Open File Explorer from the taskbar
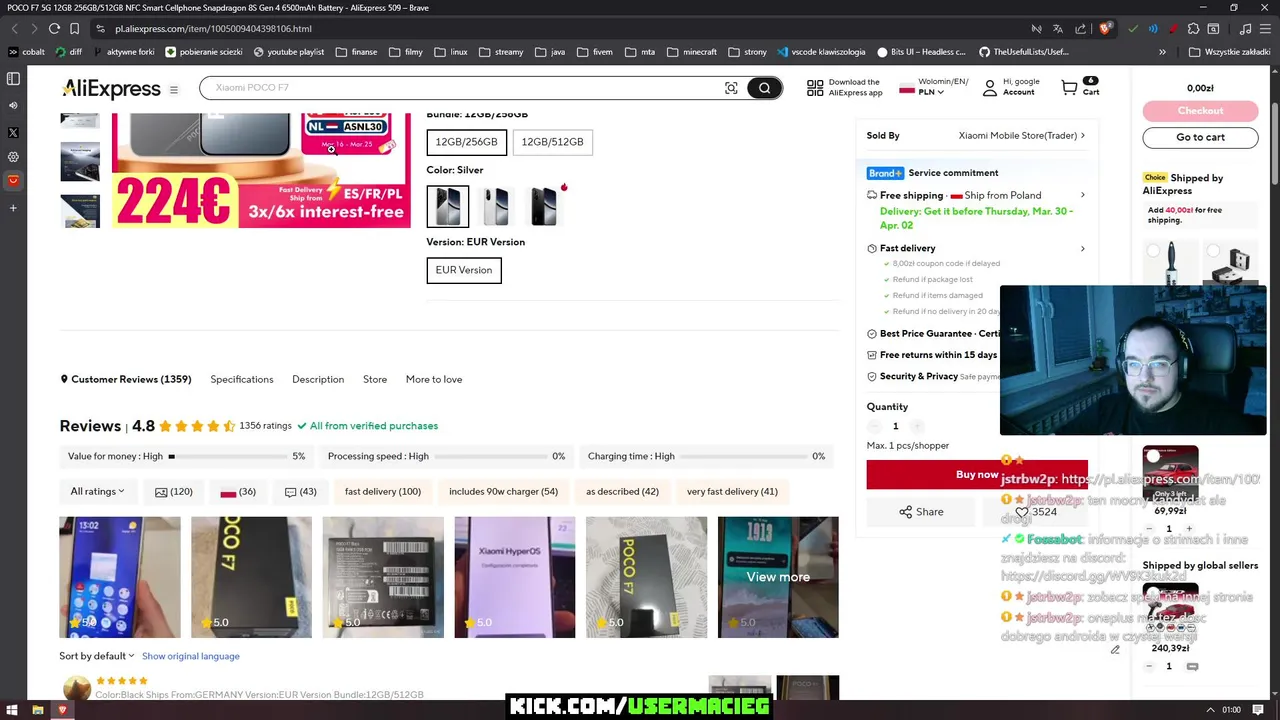Viewport: 1280px width, 720px height. point(38,710)
